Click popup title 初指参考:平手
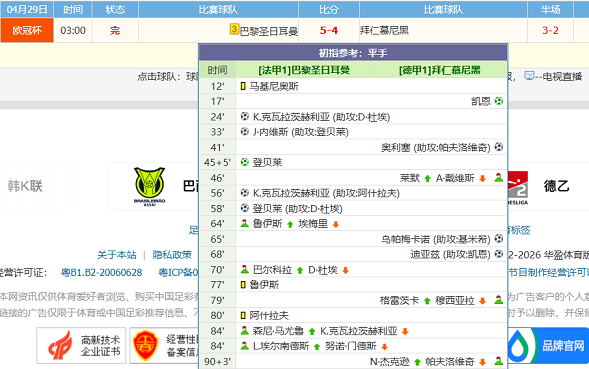The height and width of the screenshot is (369, 589). click(x=353, y=53)
